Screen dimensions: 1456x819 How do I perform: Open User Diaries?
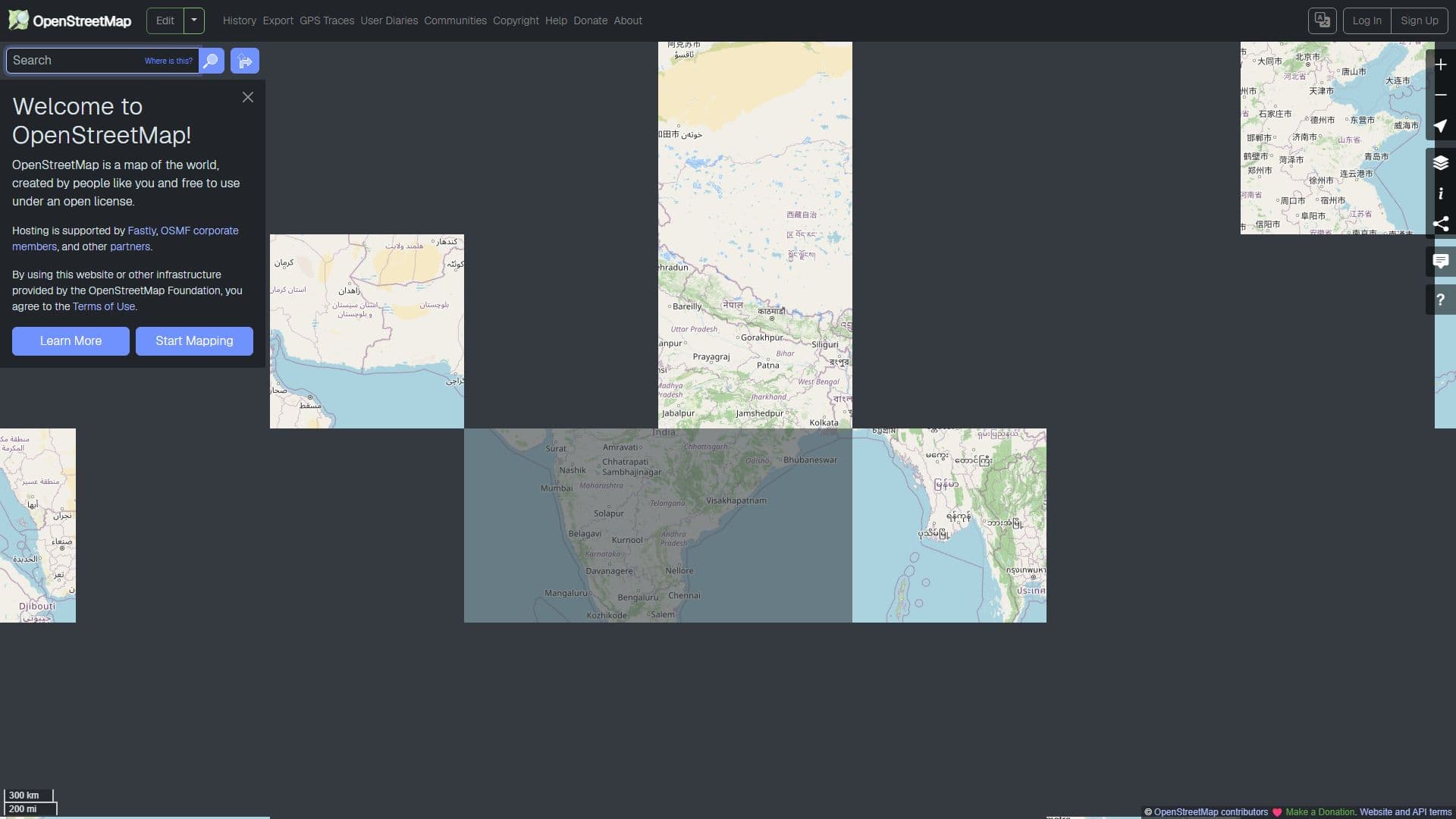coord(389,20)
